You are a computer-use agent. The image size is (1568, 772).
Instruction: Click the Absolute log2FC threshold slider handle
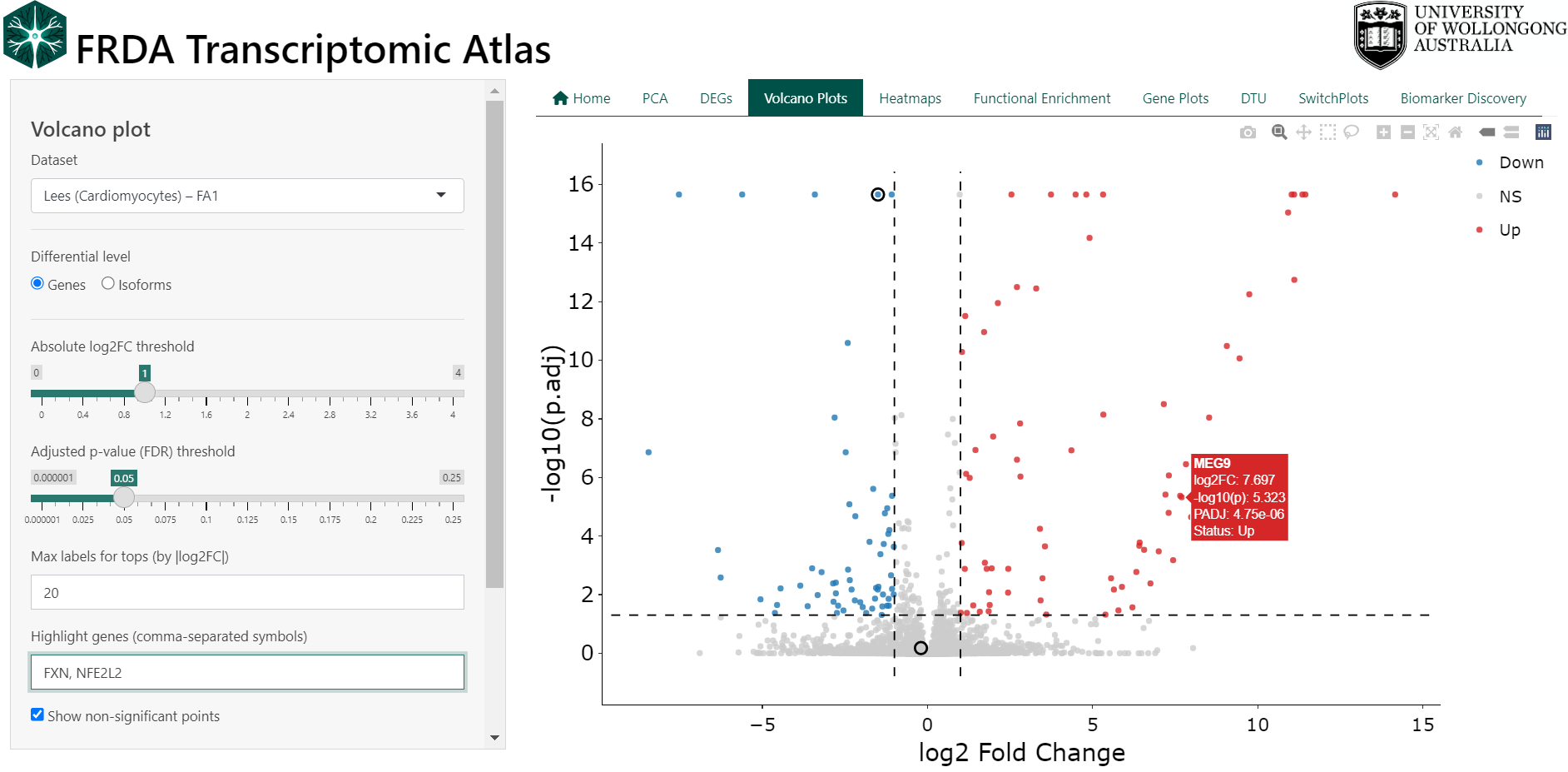[145, 392]
